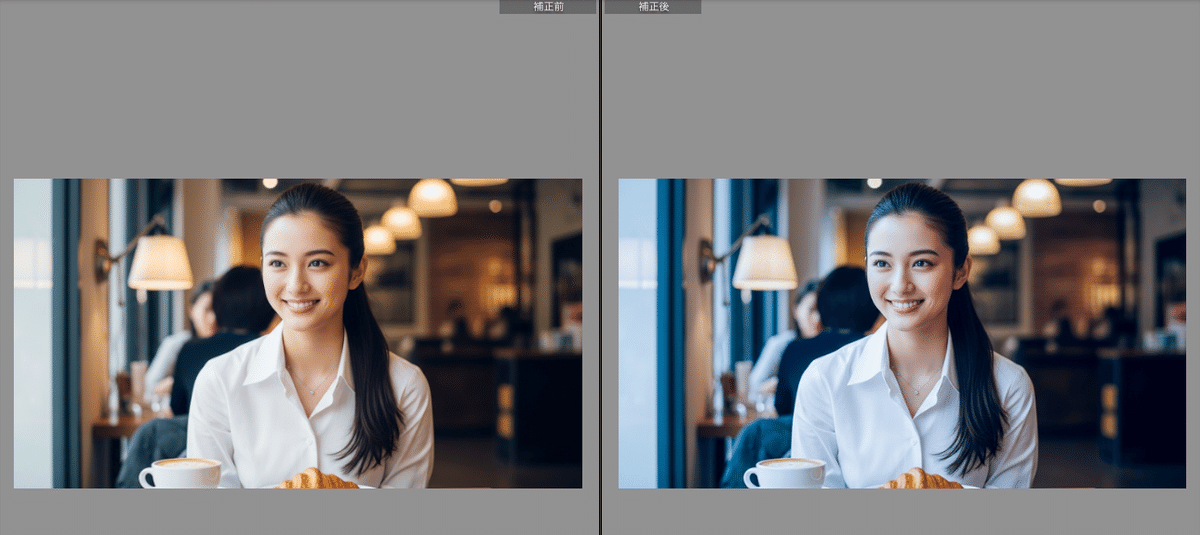The width and height of the screenshot is (1200, 535).
Task: Click the 補正前 label
Action: [x=547, y=7]
